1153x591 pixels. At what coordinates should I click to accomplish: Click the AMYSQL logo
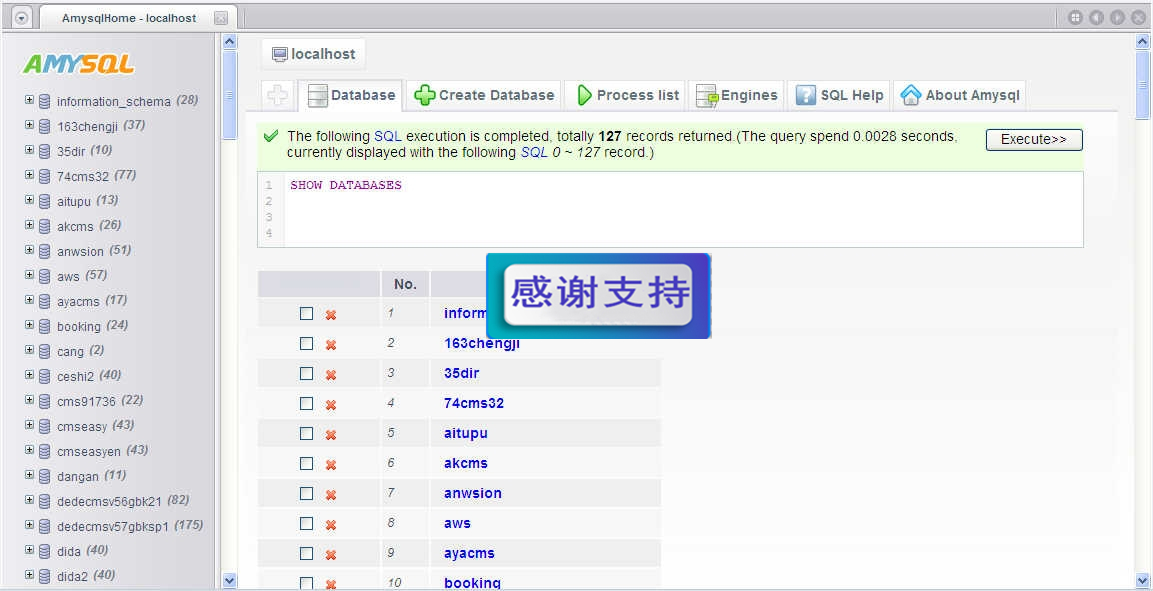pyautogui.click(x=78, y=64)
